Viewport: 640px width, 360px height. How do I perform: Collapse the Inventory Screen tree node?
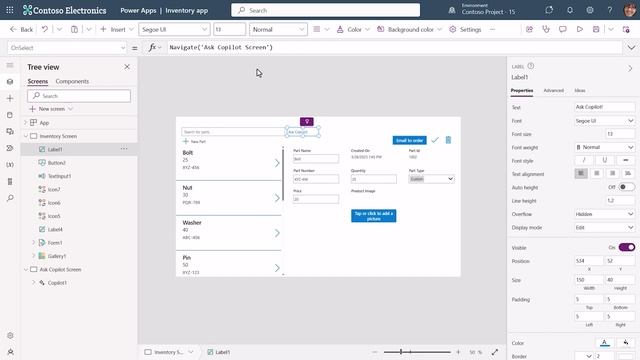coord(26,136)
